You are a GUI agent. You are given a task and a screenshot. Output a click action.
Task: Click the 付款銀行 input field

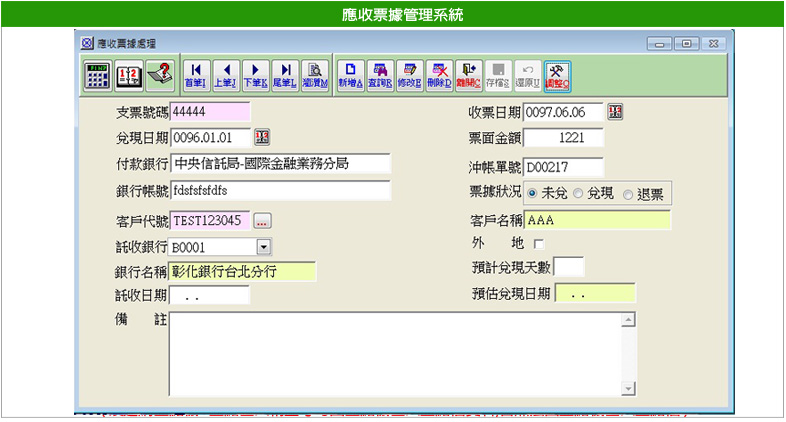tap(280, 164)
